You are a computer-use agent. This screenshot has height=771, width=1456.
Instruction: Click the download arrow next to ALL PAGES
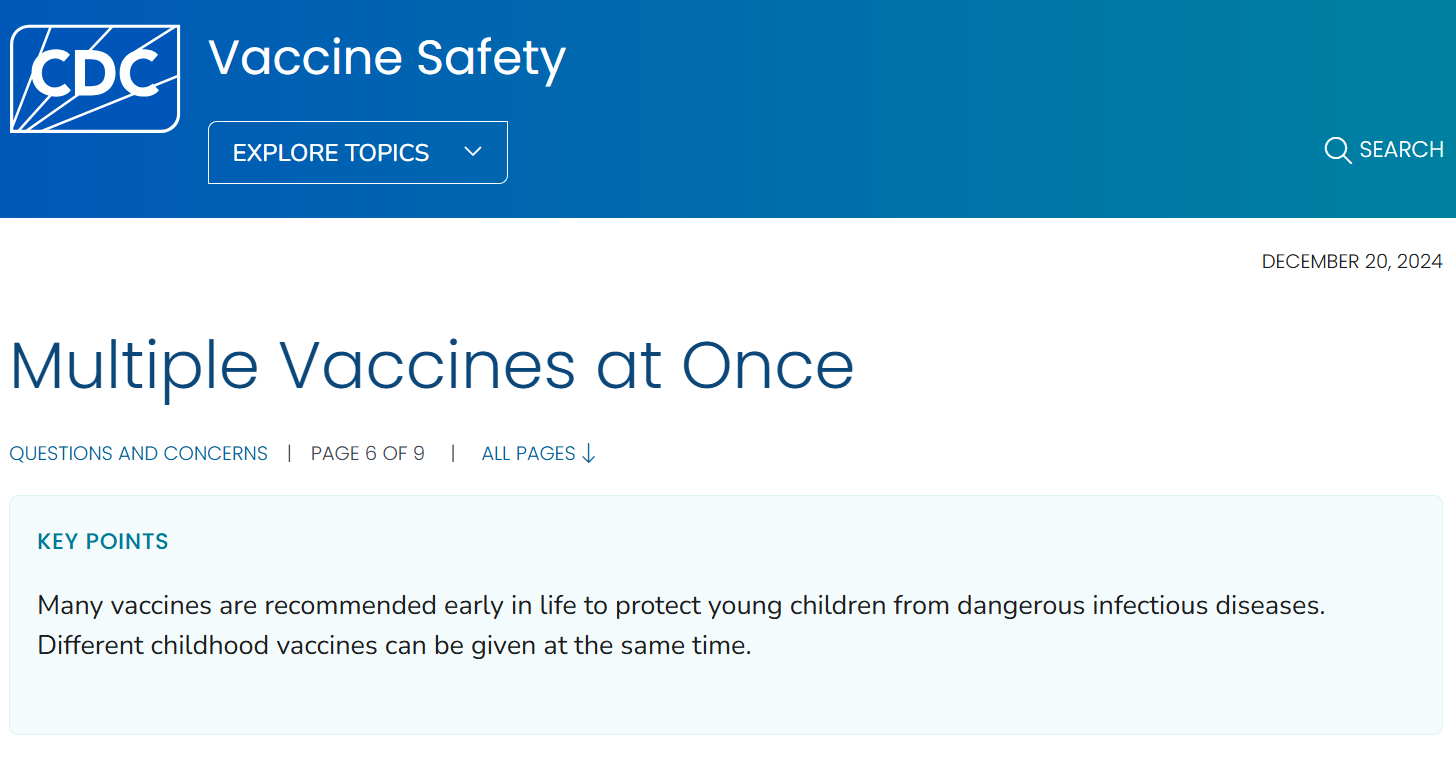coord(591,453)
